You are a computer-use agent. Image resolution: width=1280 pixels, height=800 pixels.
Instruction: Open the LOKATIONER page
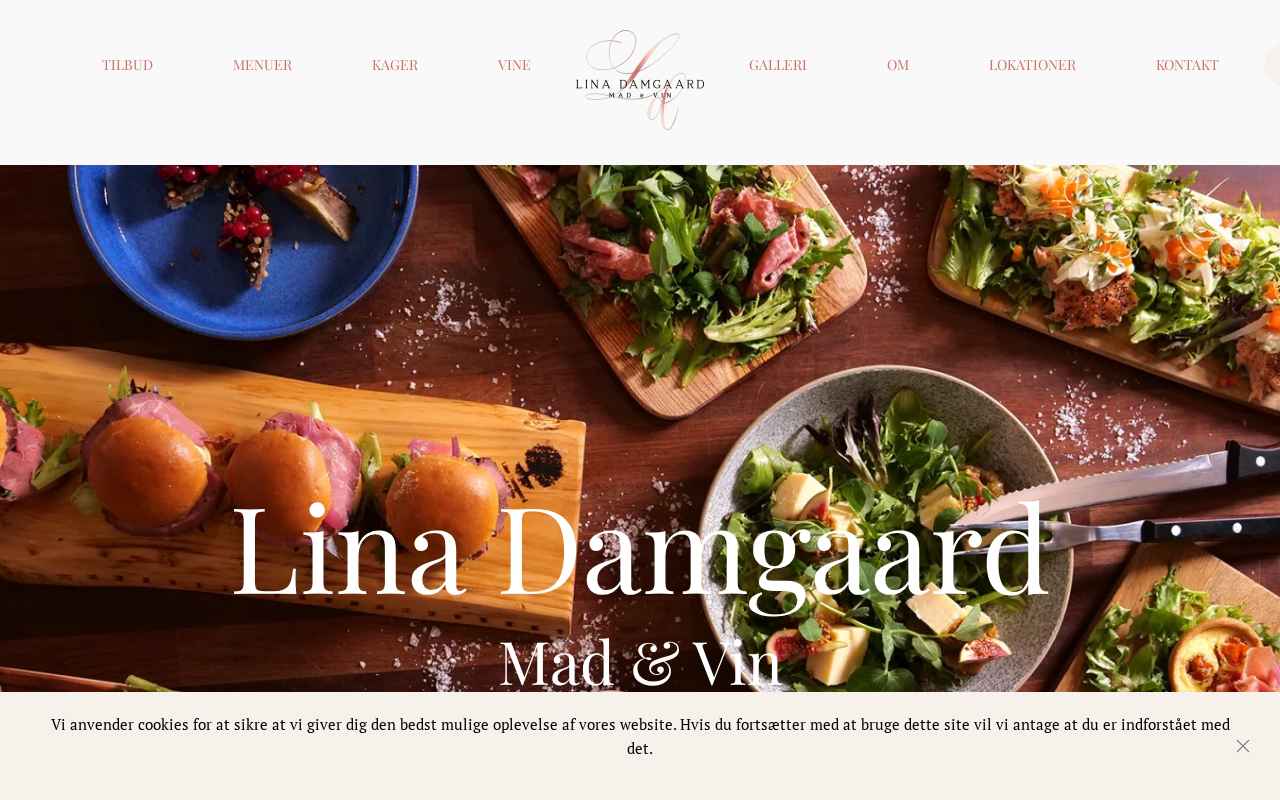click(1032, 65)
